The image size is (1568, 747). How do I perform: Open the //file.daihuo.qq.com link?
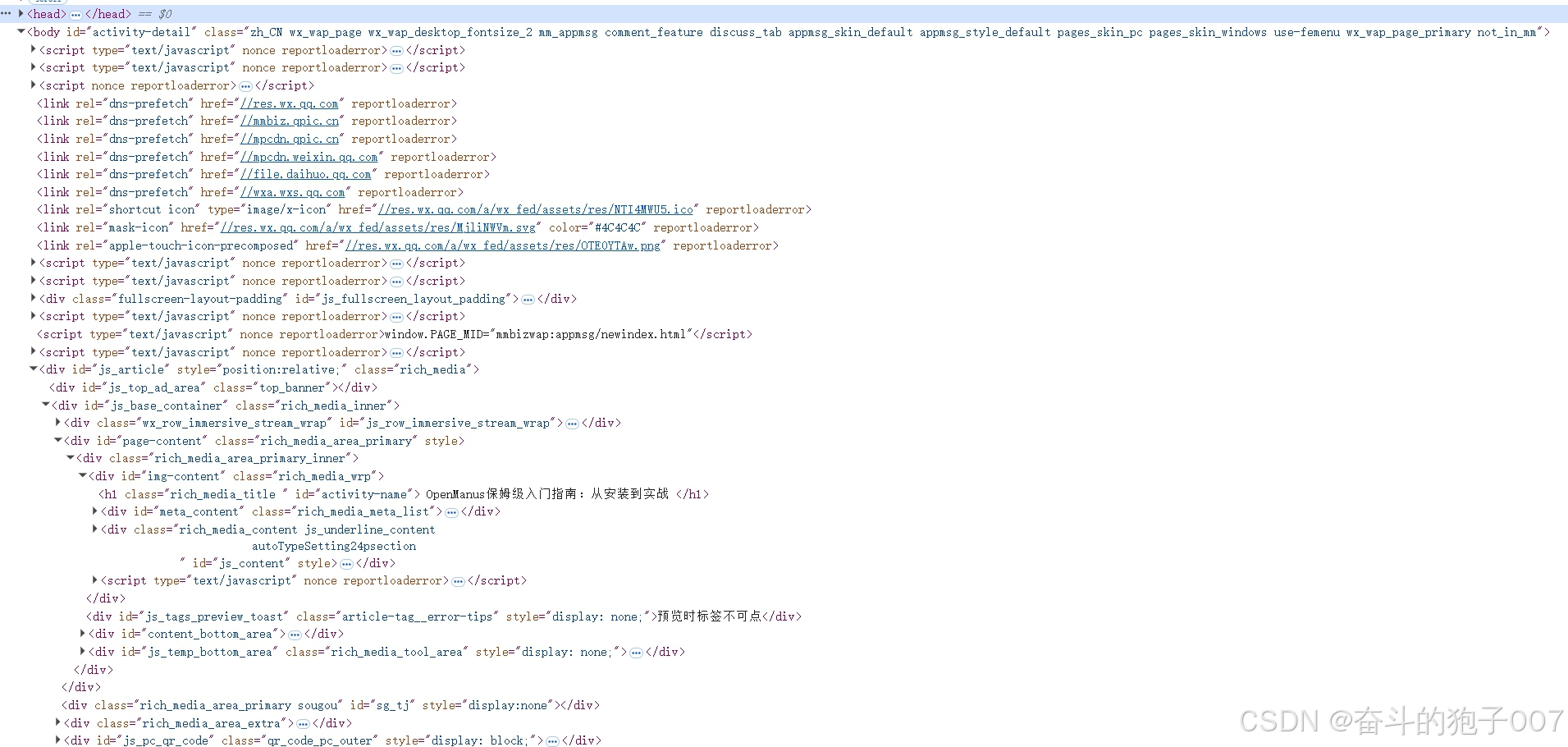coord(305,174)
